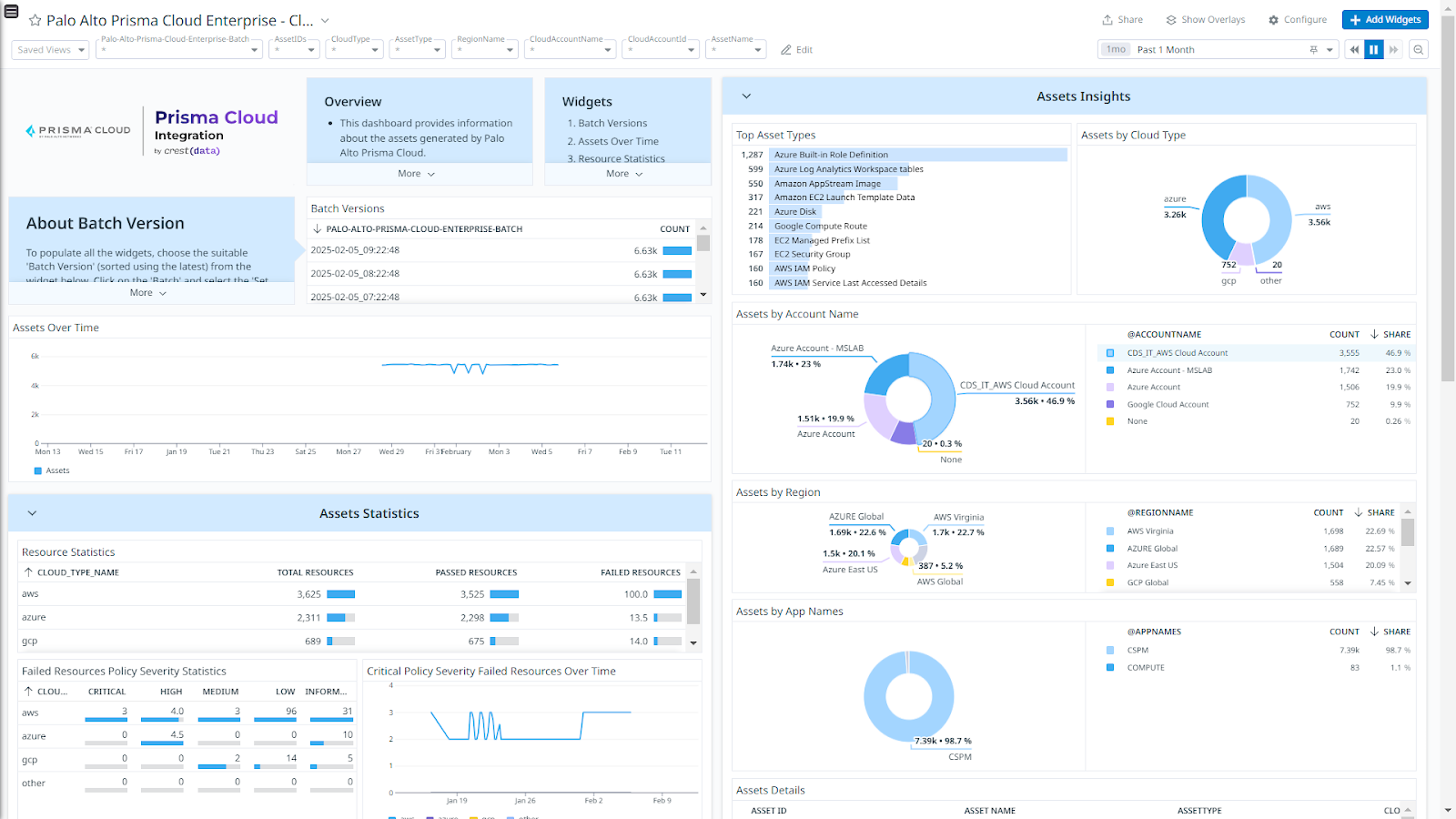Toggle the Assets legend in Assets Over Time
This screenshot has height=819, width=1456.
click(52, 470)
